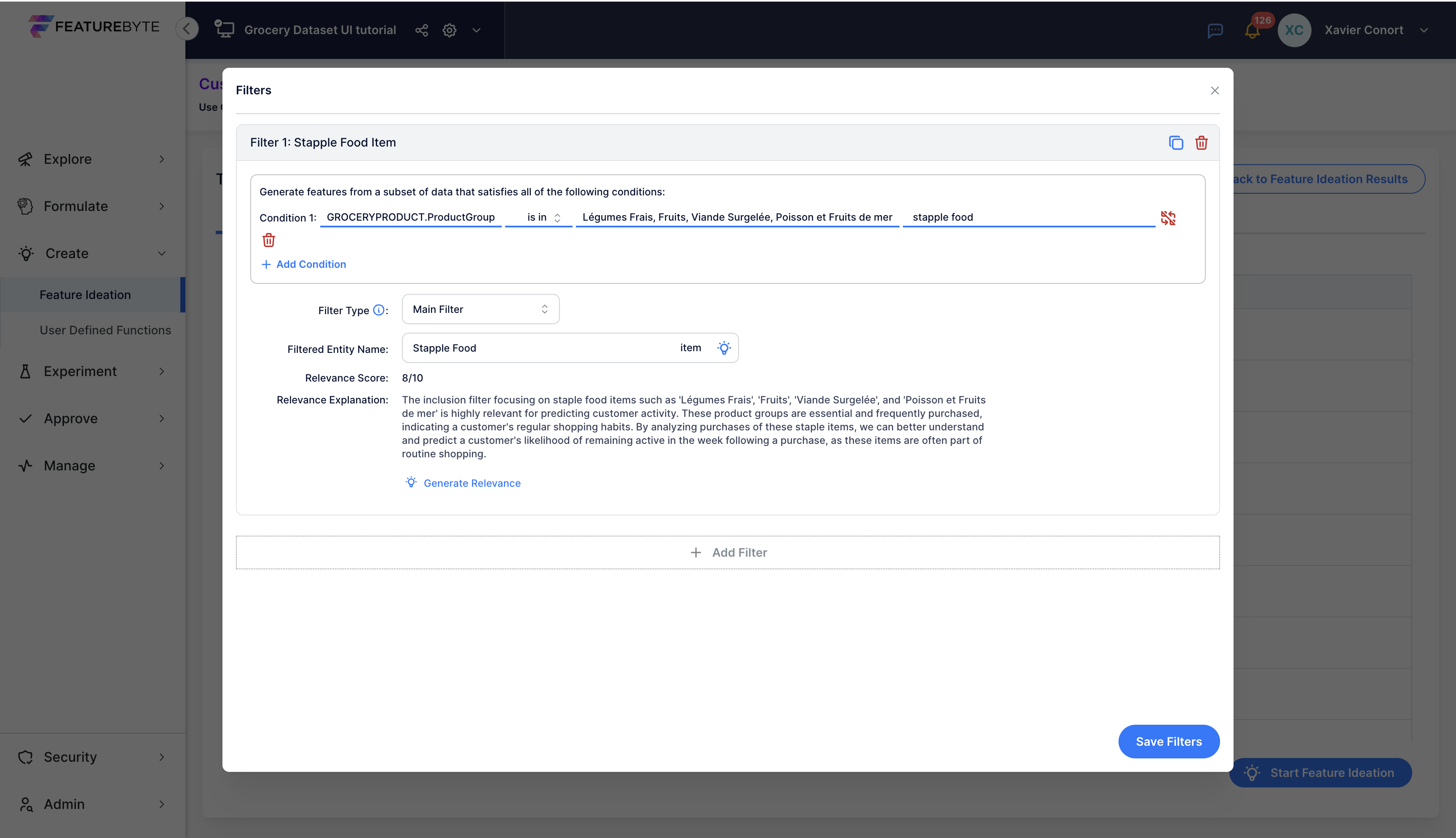Collapse the sidebar with the back arrow
Image resolution: width=1456 pixels, height=838 pixels.
pyautogui.click(x=187, y=29)
